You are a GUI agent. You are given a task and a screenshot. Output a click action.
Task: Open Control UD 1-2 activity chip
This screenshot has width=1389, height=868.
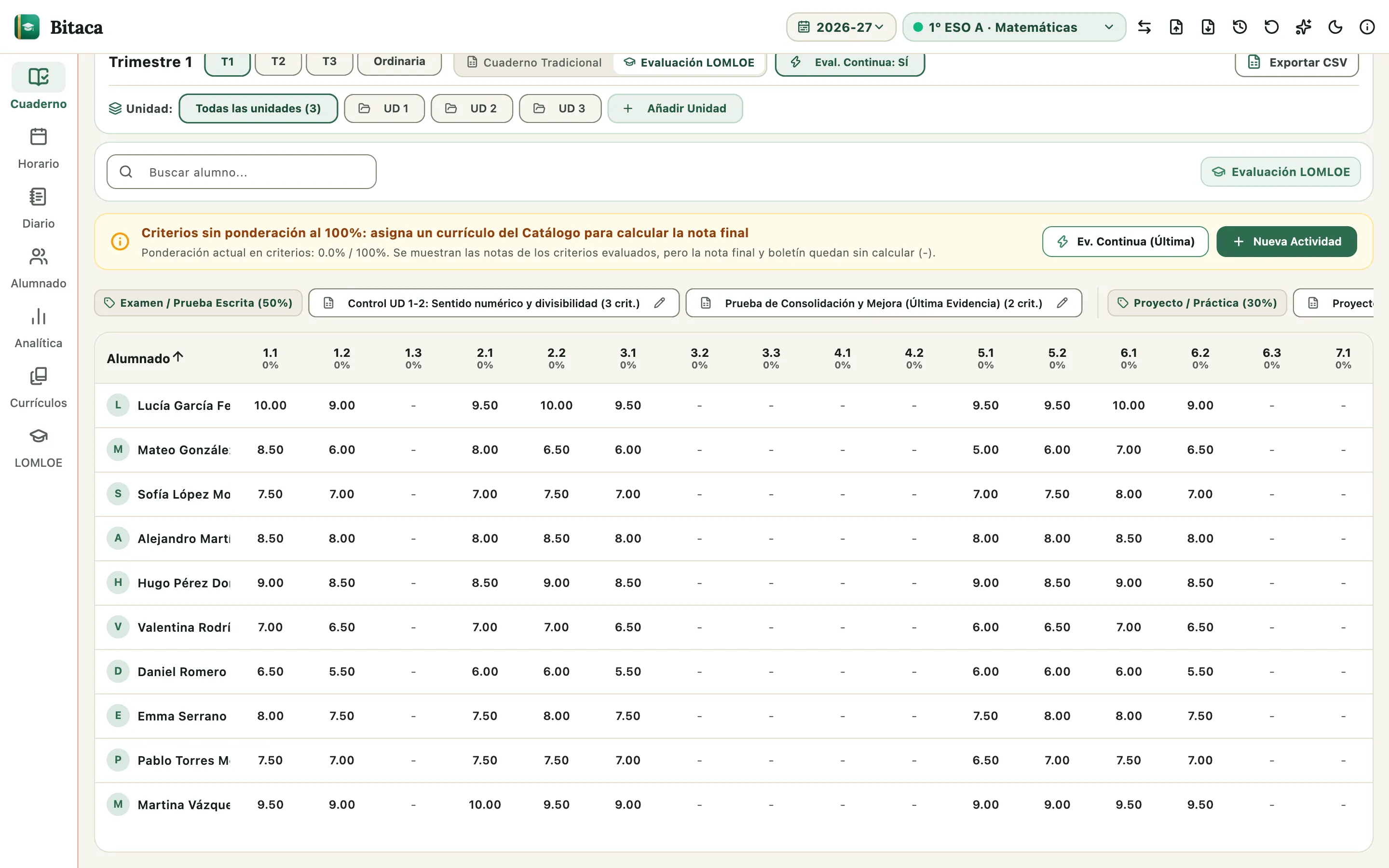pyautogui.click(x=492, y=302)
